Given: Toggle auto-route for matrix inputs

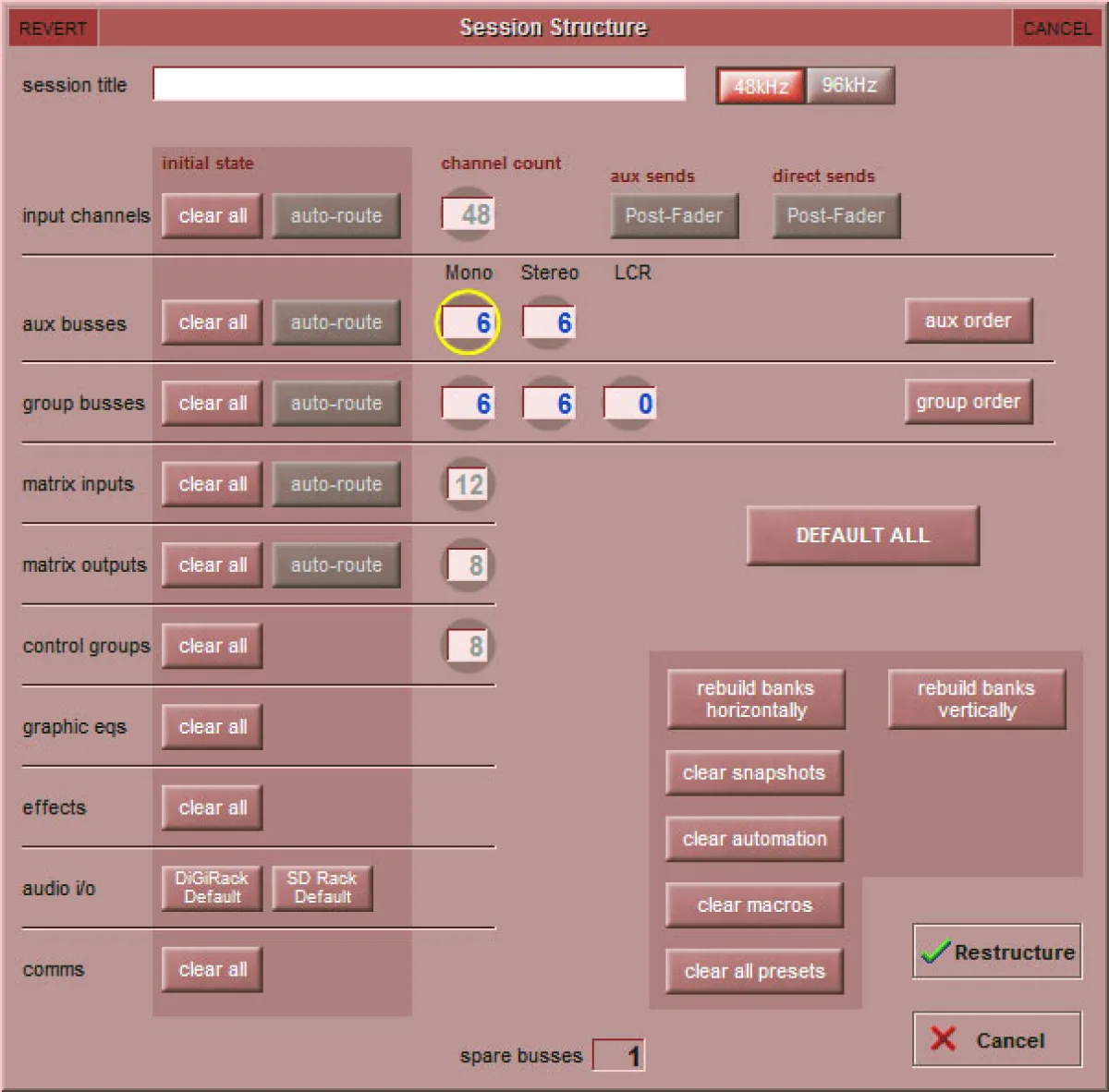Looking at the screenshot, I should [x=336, y=484].
